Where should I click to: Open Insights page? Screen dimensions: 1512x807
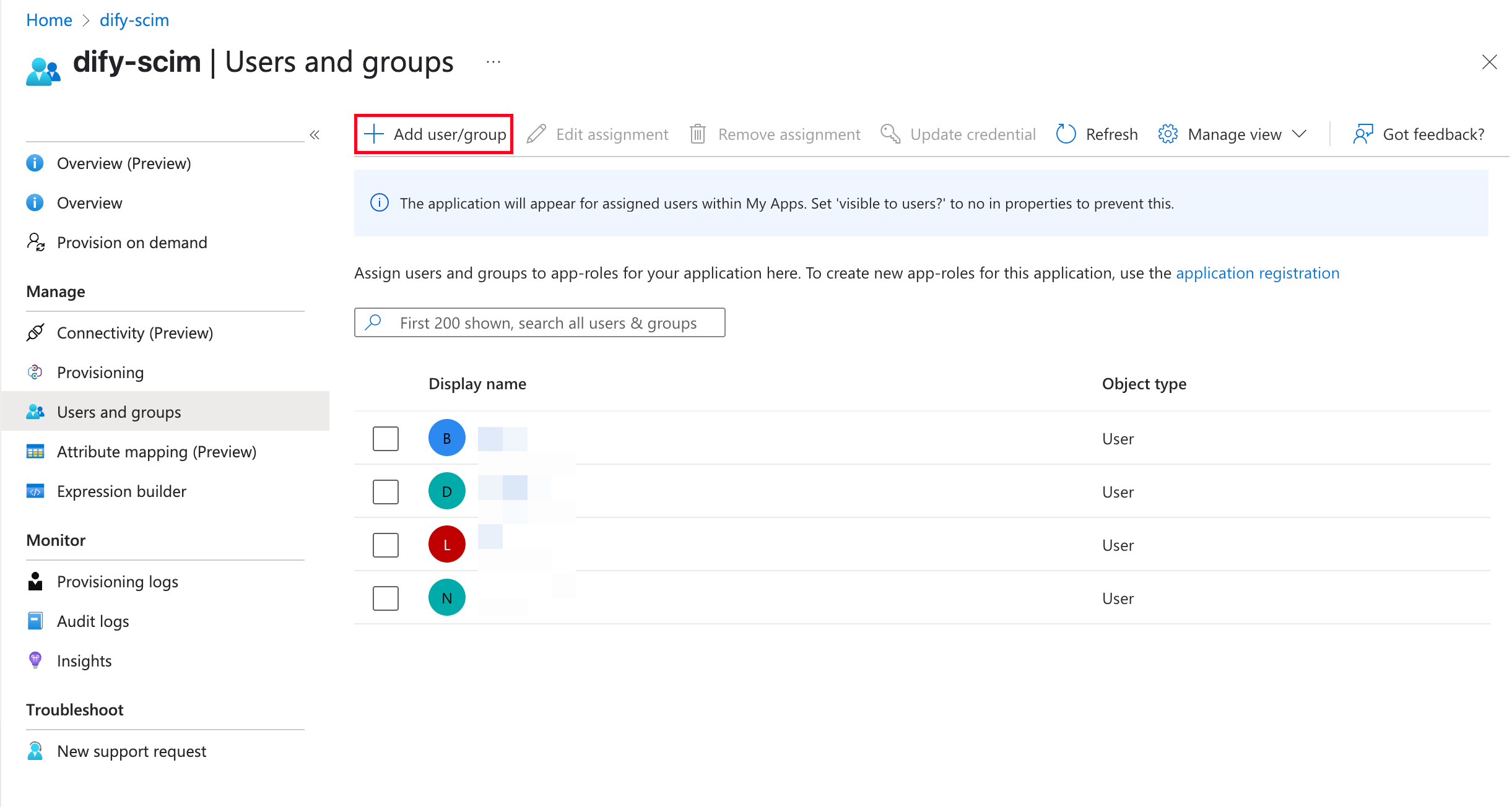(x=84, y=661)
